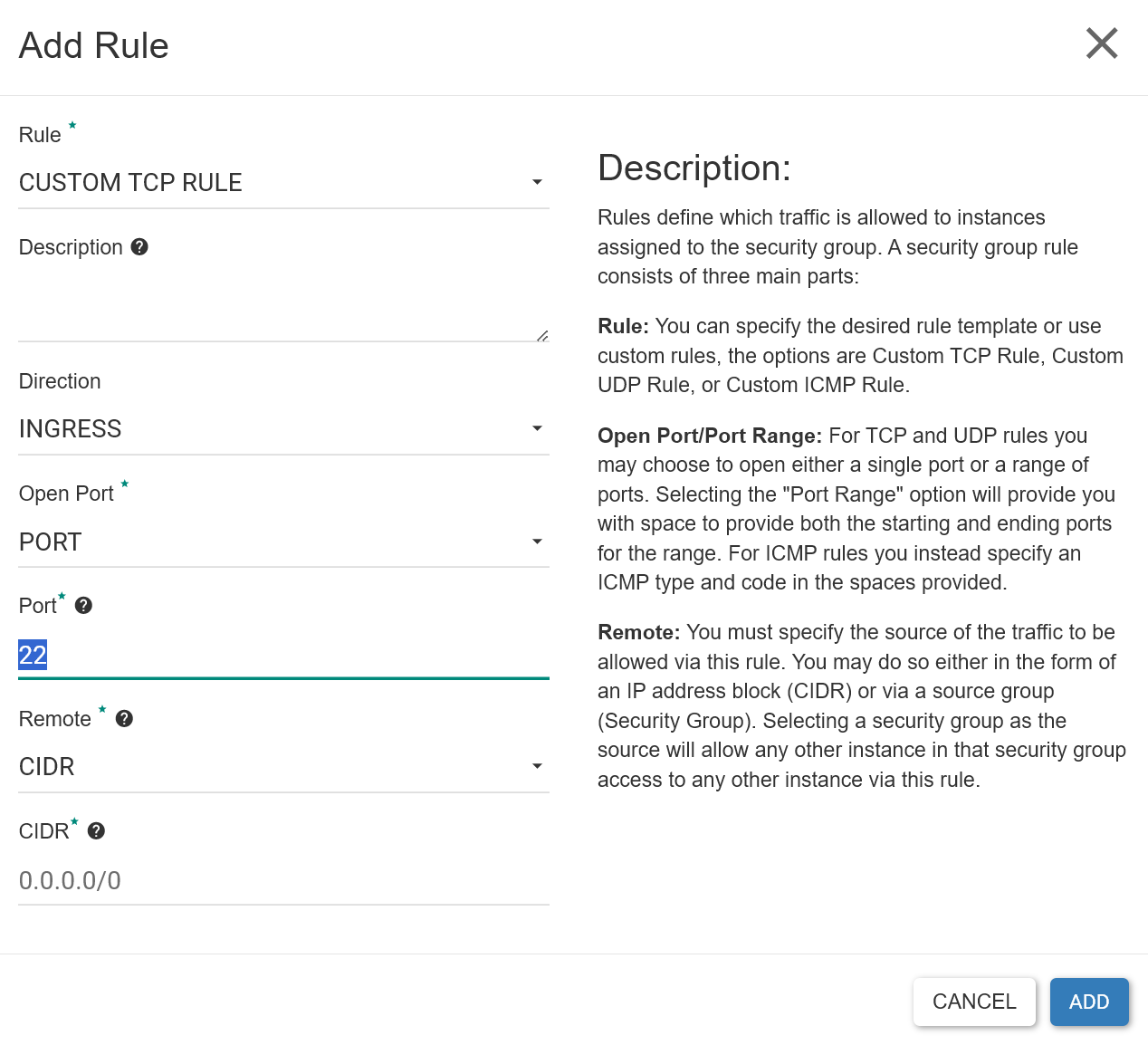Click the CIDR address input field
This screenshot has height=1045, width=1148.
[283, 880]
